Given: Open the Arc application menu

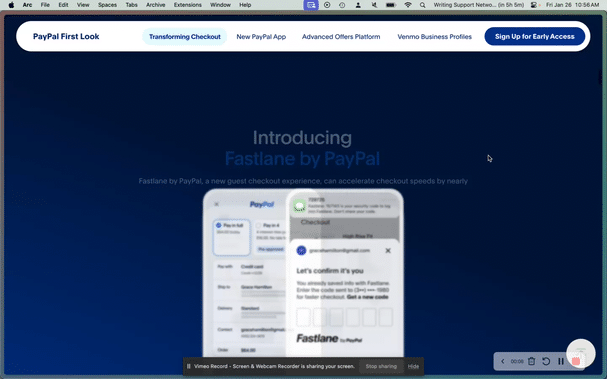Looking at the screenshot, I should click(x=27, y=5).
